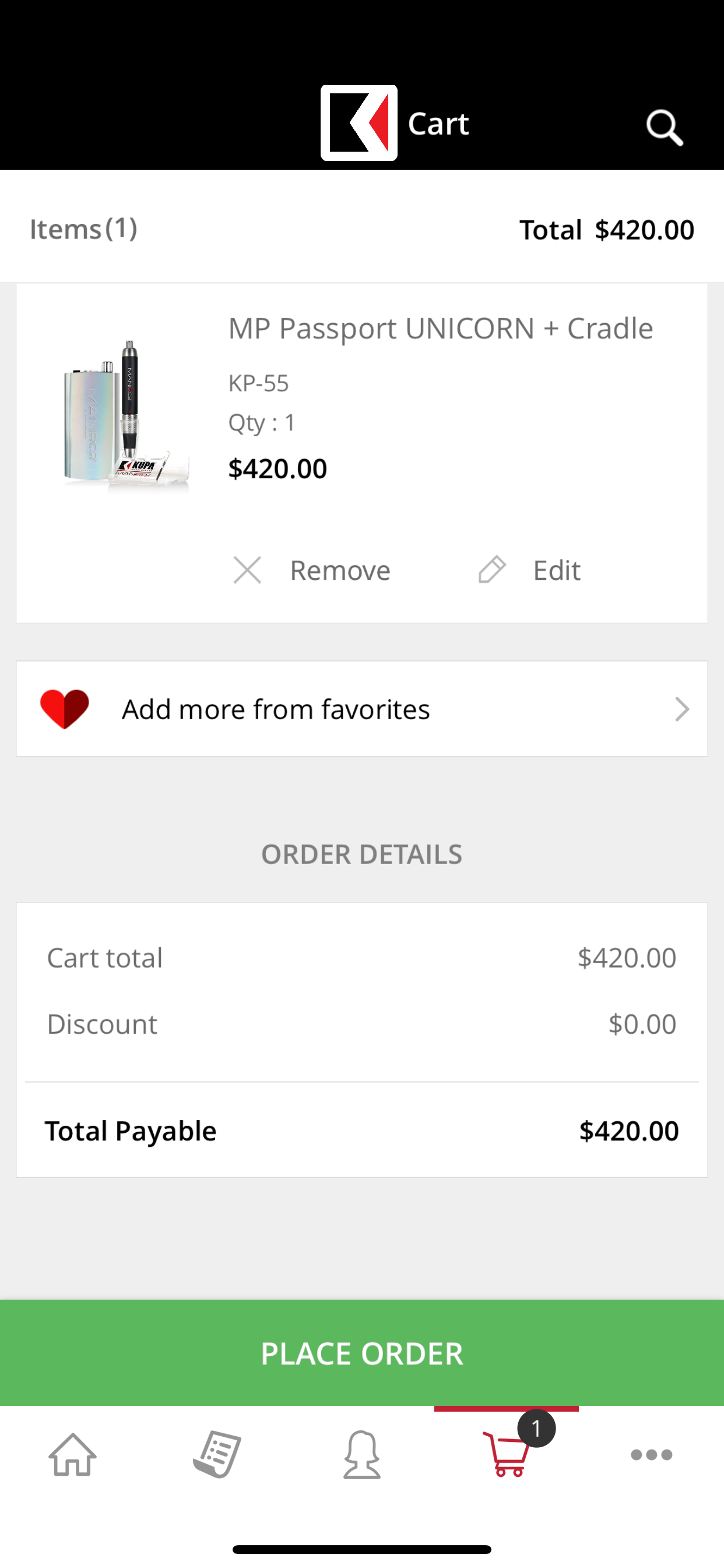Open the MP Passport UNICORN product image
Viewport: 724px width, 1568px height.
point(126,416)
